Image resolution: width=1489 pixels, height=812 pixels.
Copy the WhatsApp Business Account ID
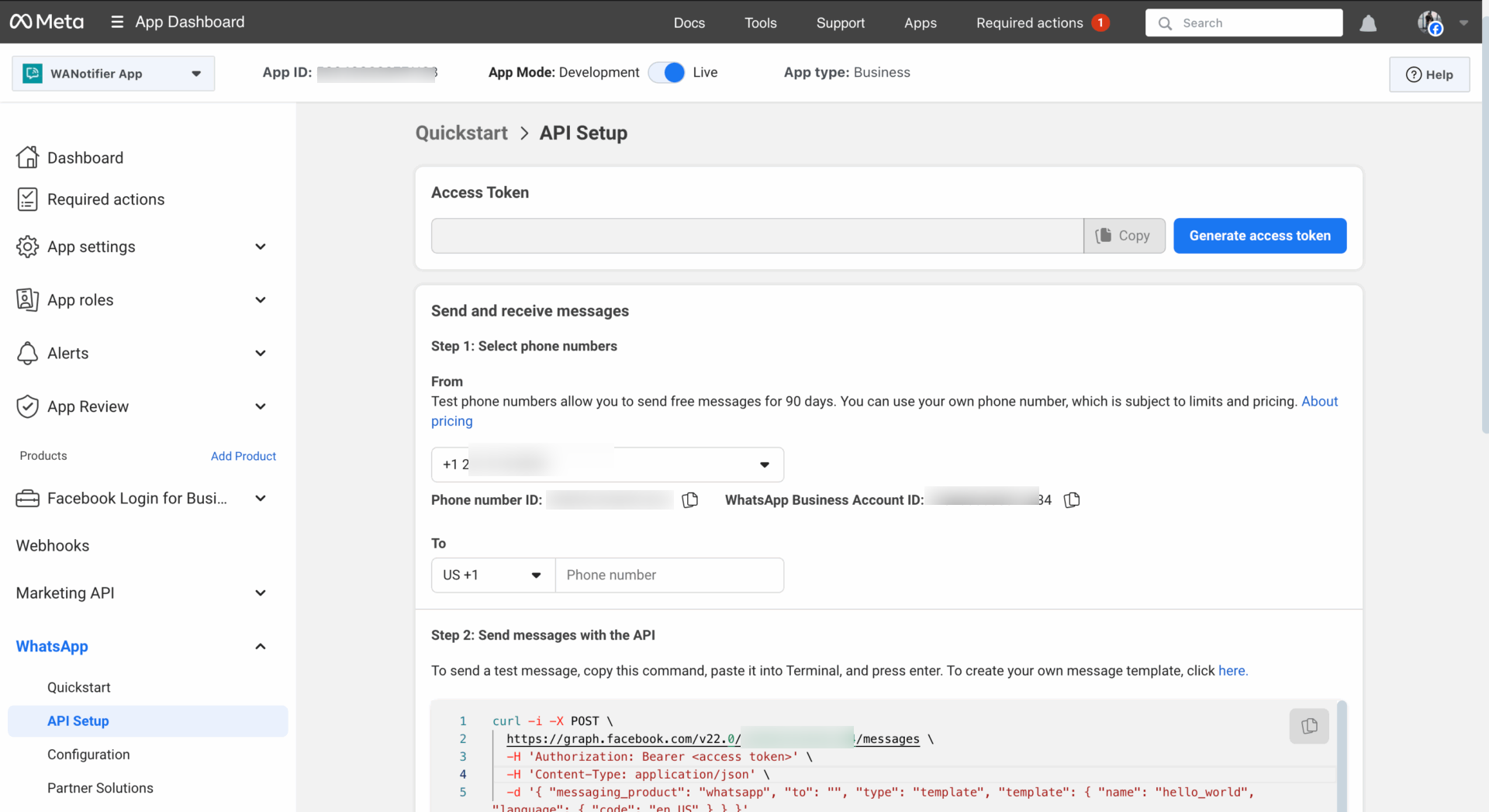[1072, 500]
